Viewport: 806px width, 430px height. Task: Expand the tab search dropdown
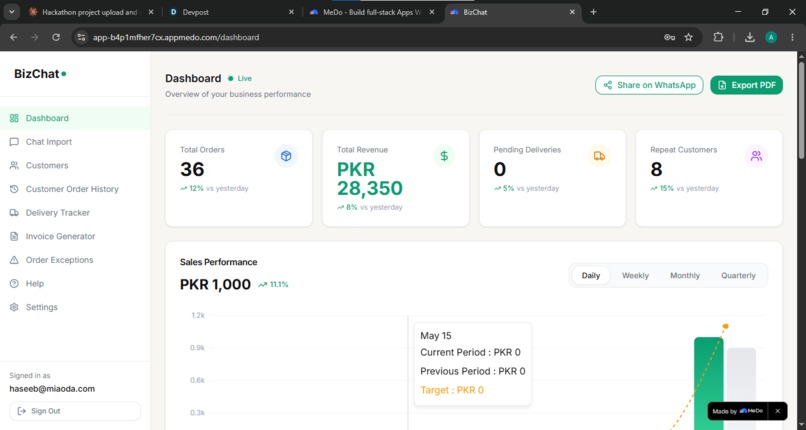point(11,12)
